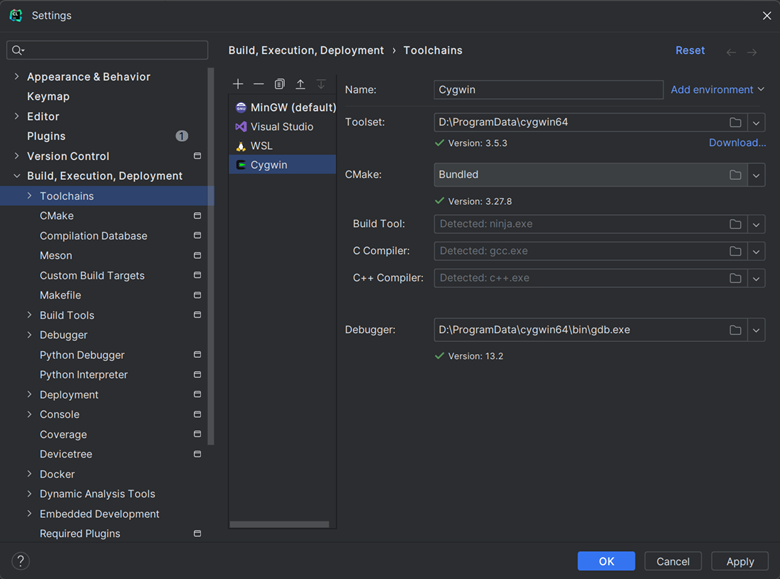Click the project-level icon next to Makefile
Viewport: 780px width, 579px height.
197,295
